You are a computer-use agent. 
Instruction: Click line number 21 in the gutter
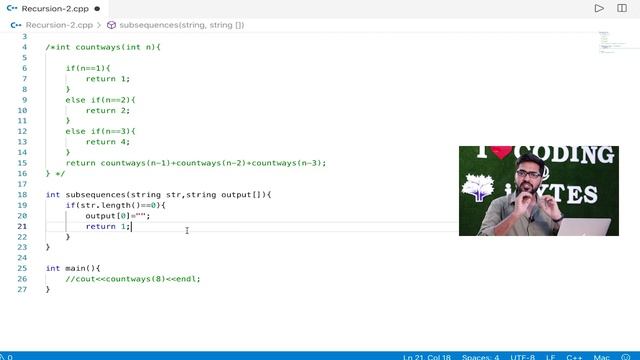22,226
